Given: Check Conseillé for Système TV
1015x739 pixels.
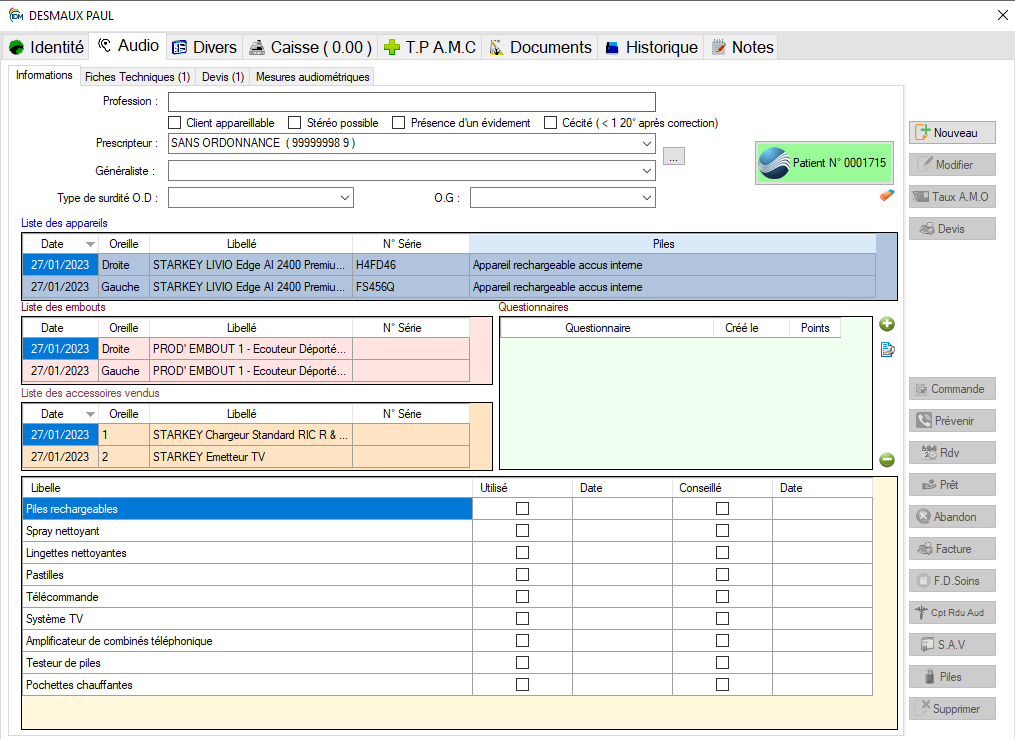Looking at the screenshot, I should pyautogui.click(x=722, y=619).
